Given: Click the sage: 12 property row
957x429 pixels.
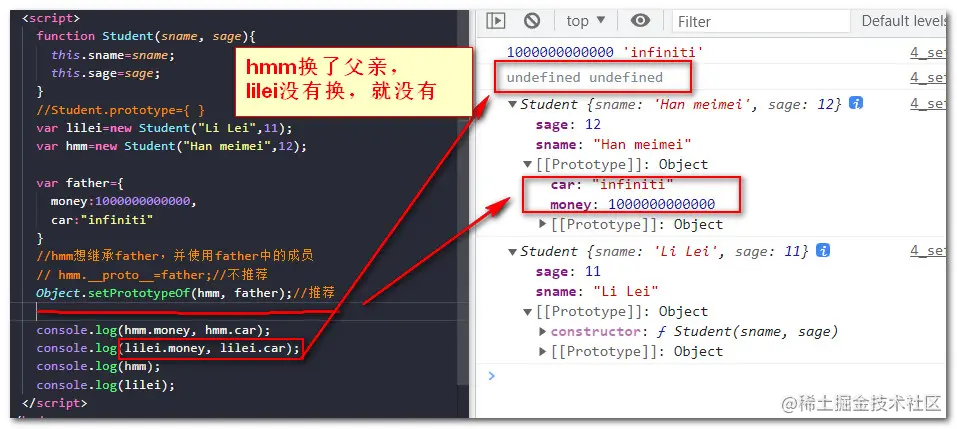Looking at the screenshot, I should 568,124.
